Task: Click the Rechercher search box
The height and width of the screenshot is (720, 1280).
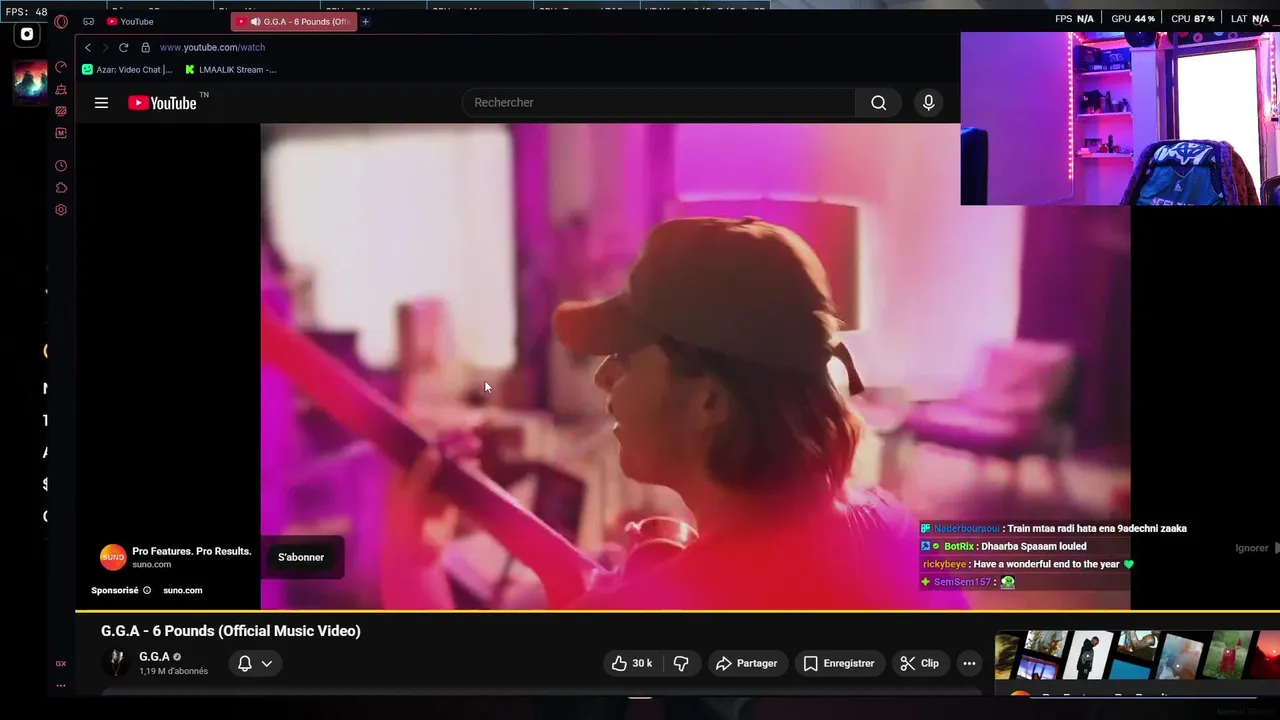Action: click(658, 102)
